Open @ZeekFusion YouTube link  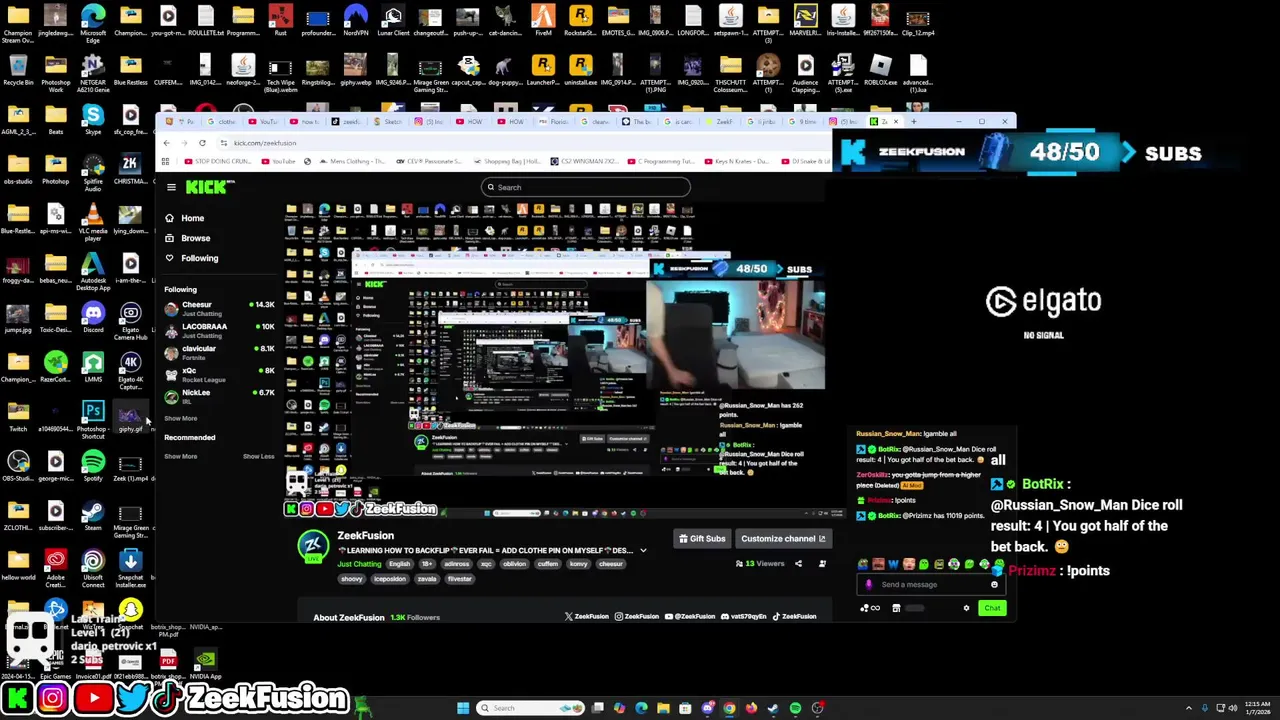[x=690, y=616]
